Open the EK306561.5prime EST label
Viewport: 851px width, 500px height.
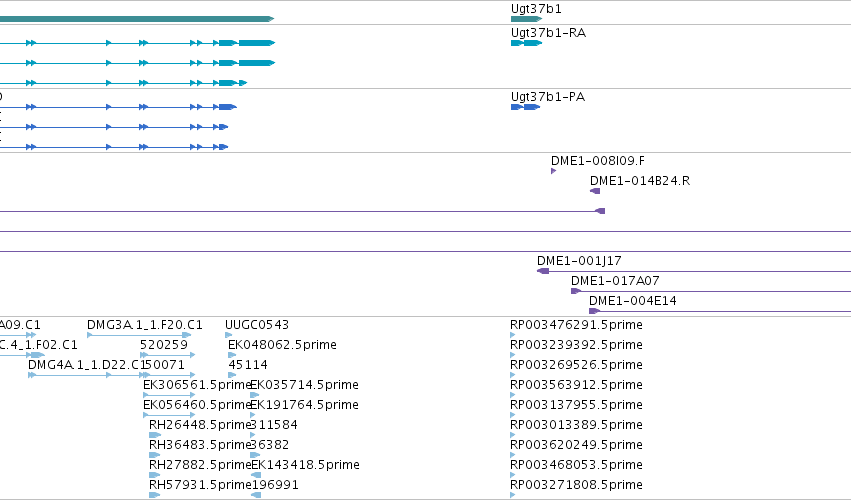point(197,385)
